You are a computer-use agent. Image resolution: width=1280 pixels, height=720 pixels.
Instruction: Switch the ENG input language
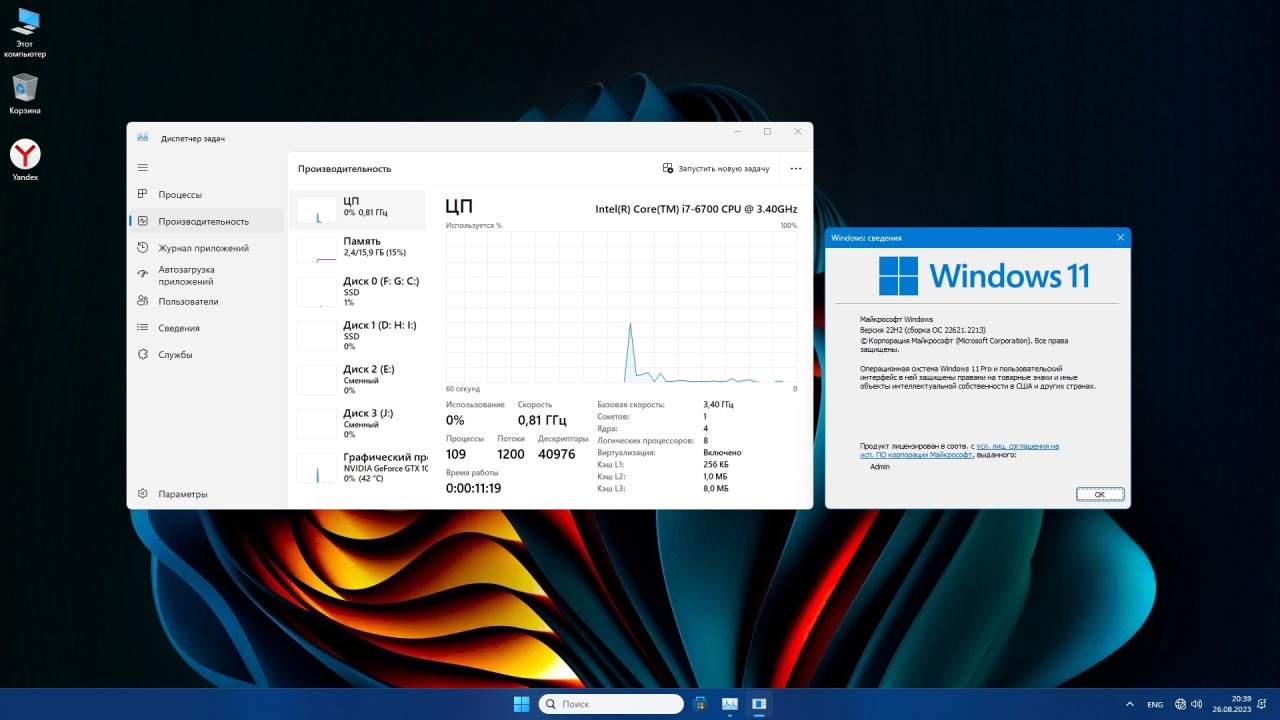pyautogui.click(x=1155, y=704)
